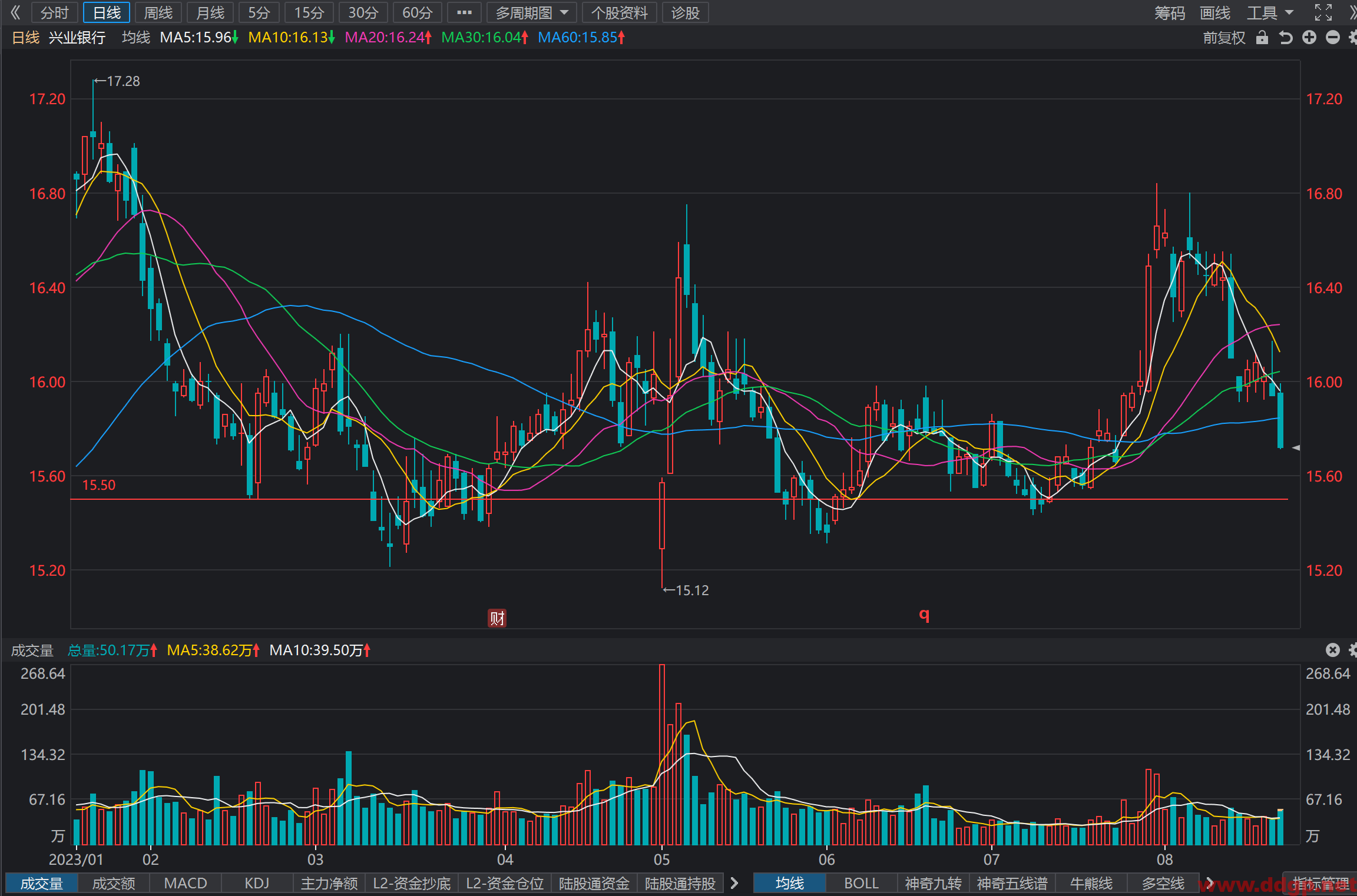Select L2-资金抄底 indicator tab
Image resolution: width=1357 pixels, height=896 pixels.
pyautogui.click(x=412, y=883)
